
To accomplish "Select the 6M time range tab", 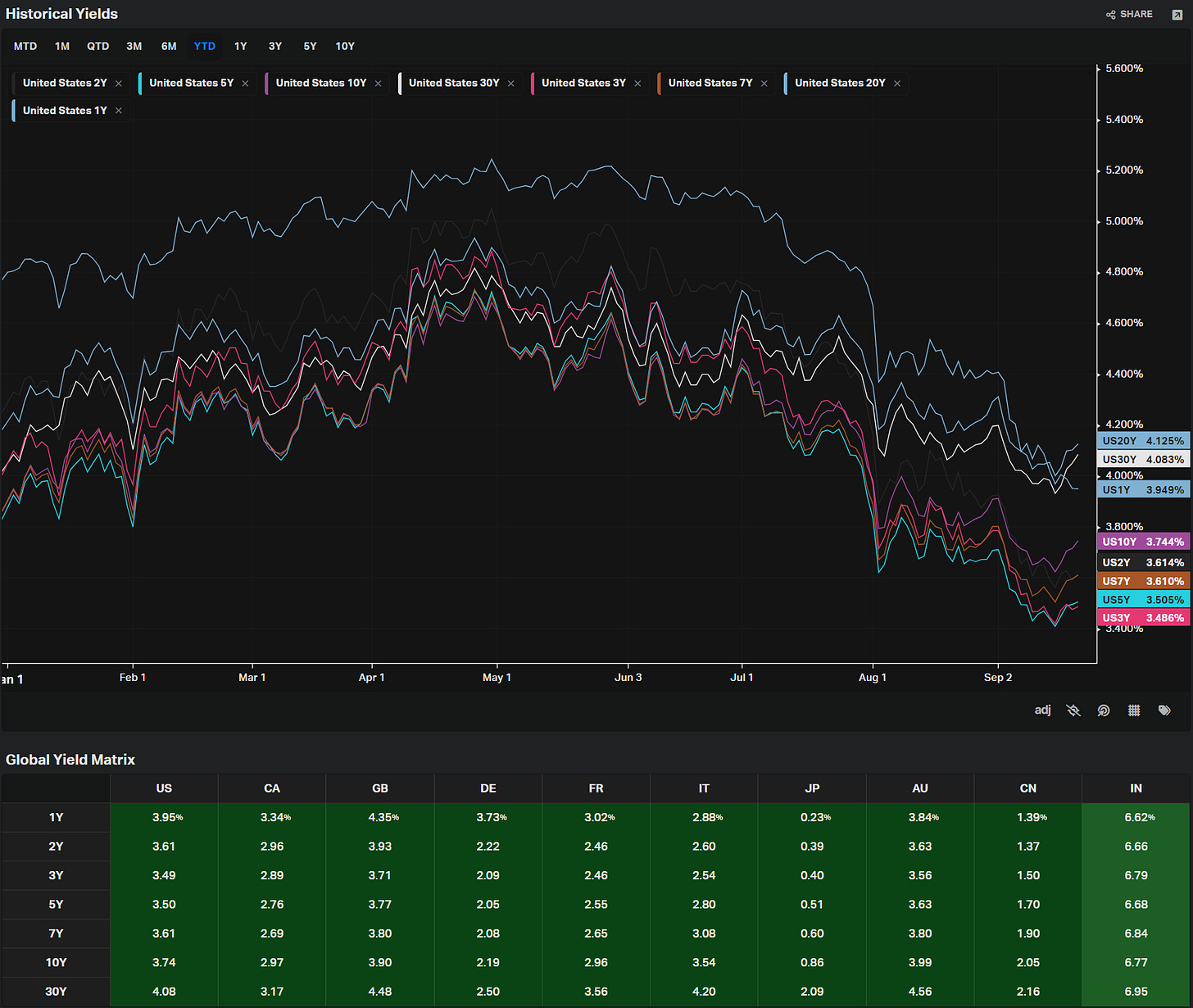I will [x=169, y=46].
